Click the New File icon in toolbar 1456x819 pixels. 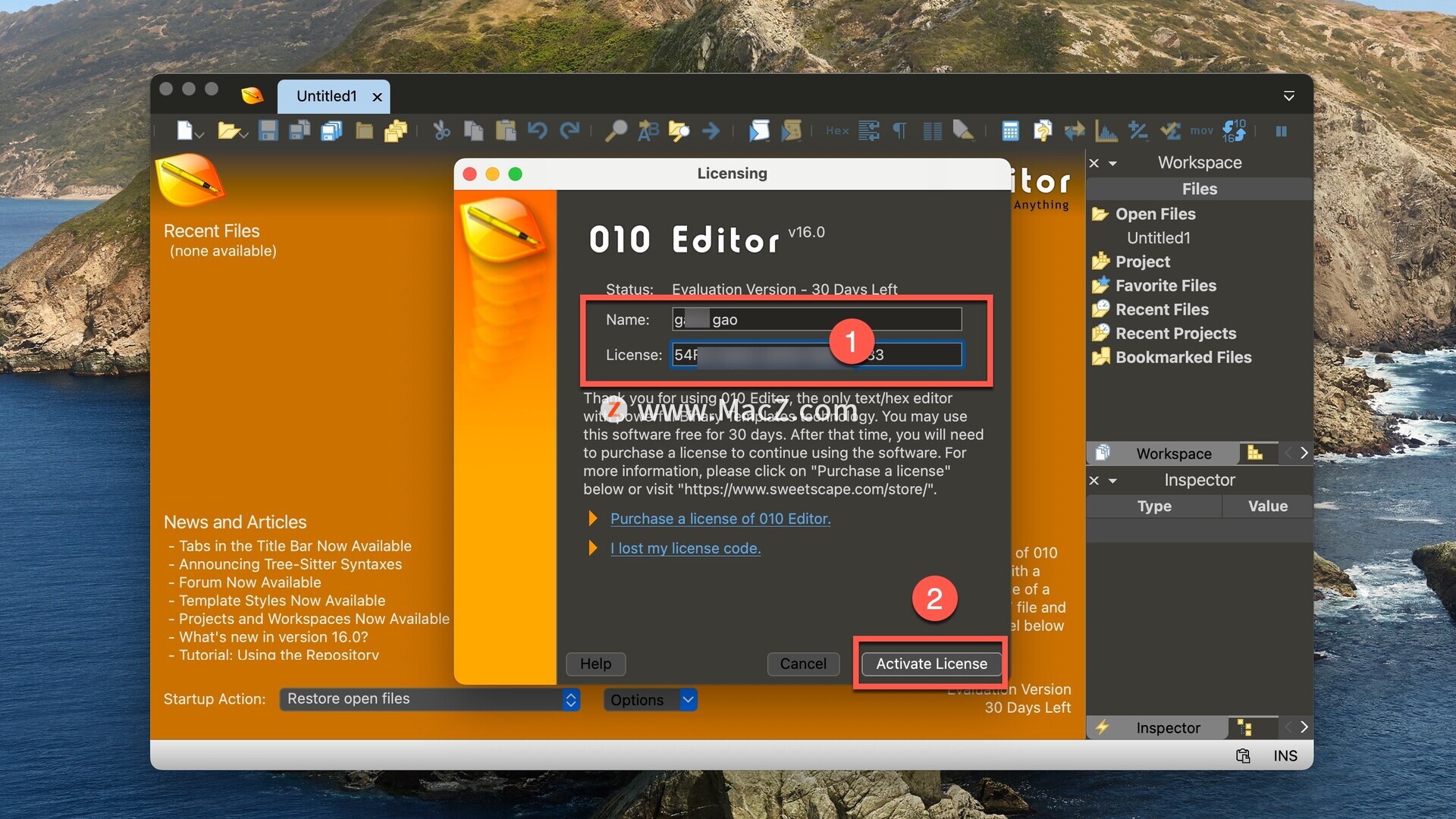[x=184, y=130]
